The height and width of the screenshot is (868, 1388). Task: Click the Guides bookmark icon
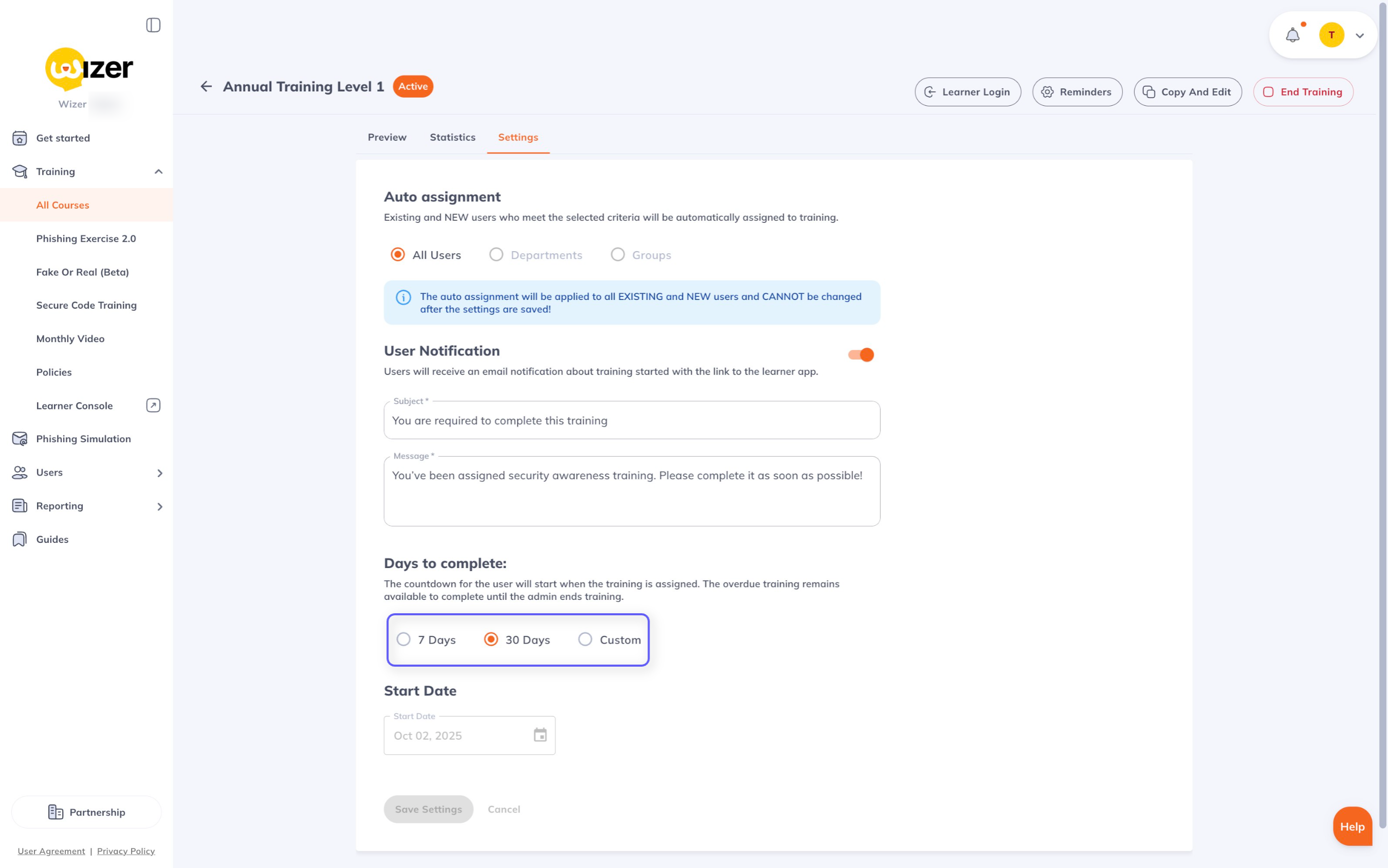(x=20, y=540)
